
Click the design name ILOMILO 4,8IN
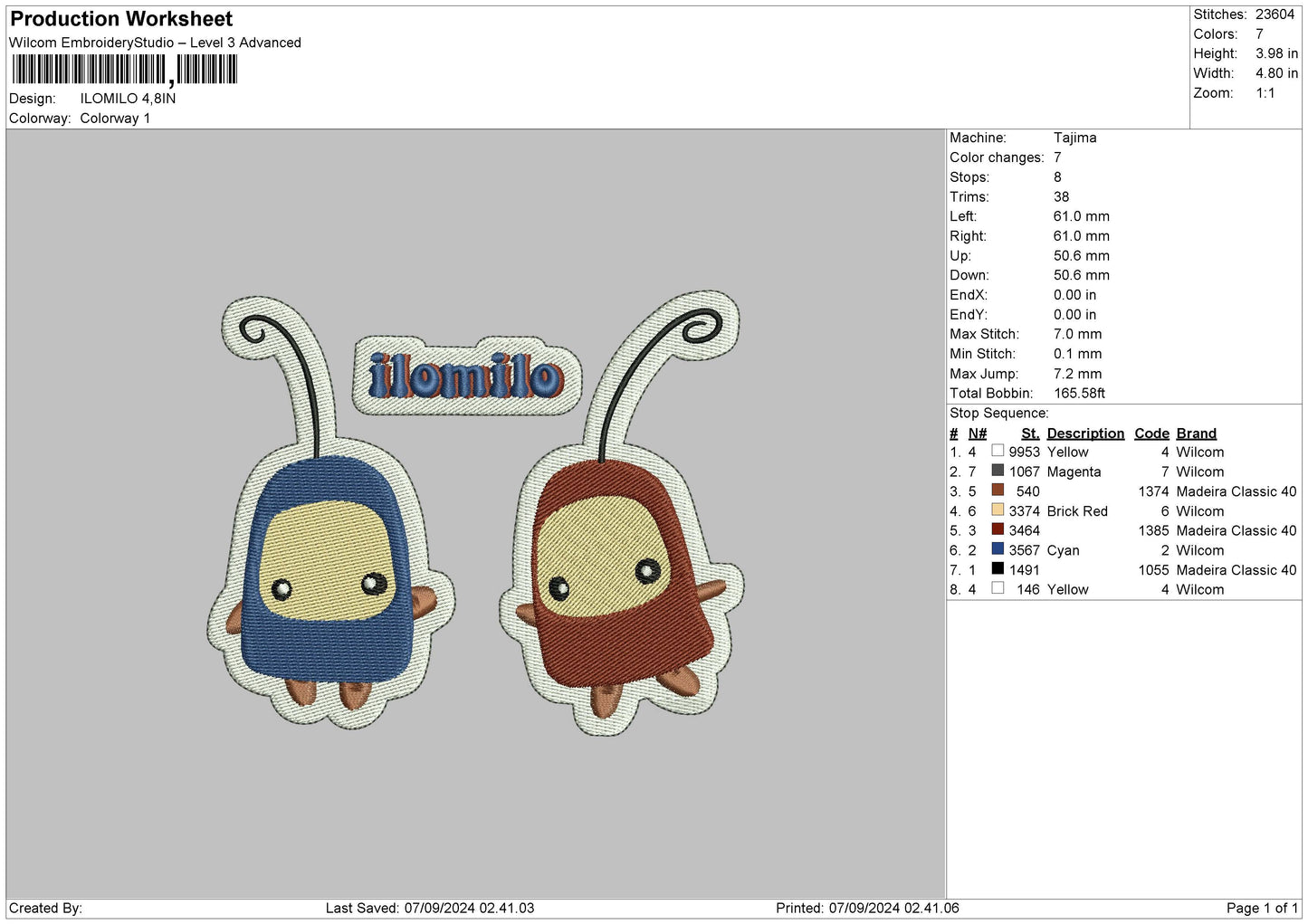[x=128, y=99]
